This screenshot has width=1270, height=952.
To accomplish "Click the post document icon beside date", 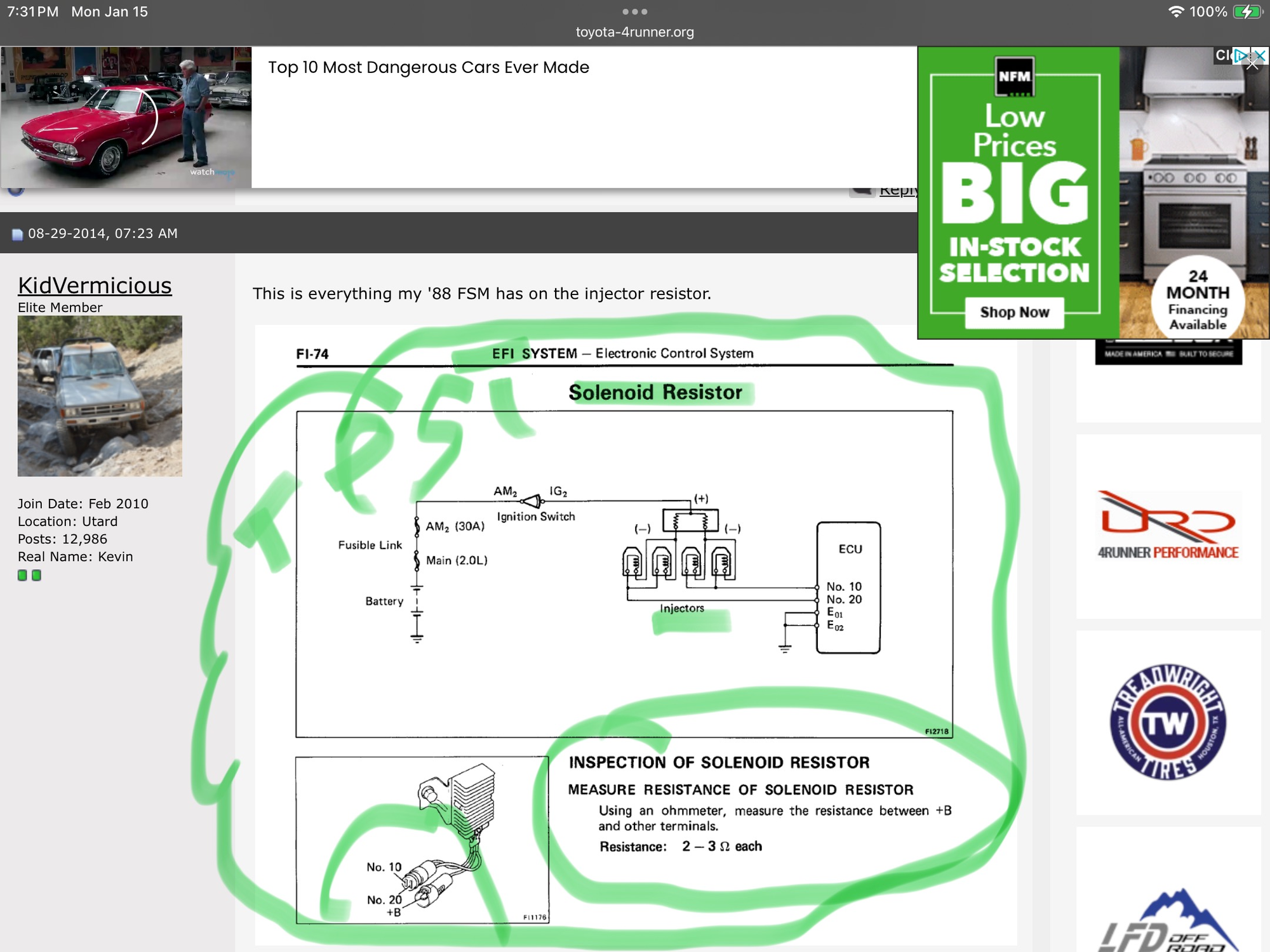I will 17,234.
